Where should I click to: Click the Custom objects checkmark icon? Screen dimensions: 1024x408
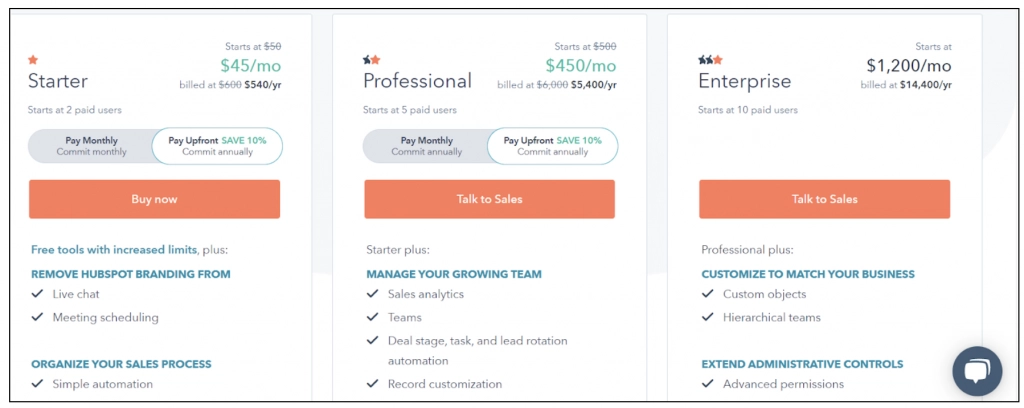(x=708, y=294)
